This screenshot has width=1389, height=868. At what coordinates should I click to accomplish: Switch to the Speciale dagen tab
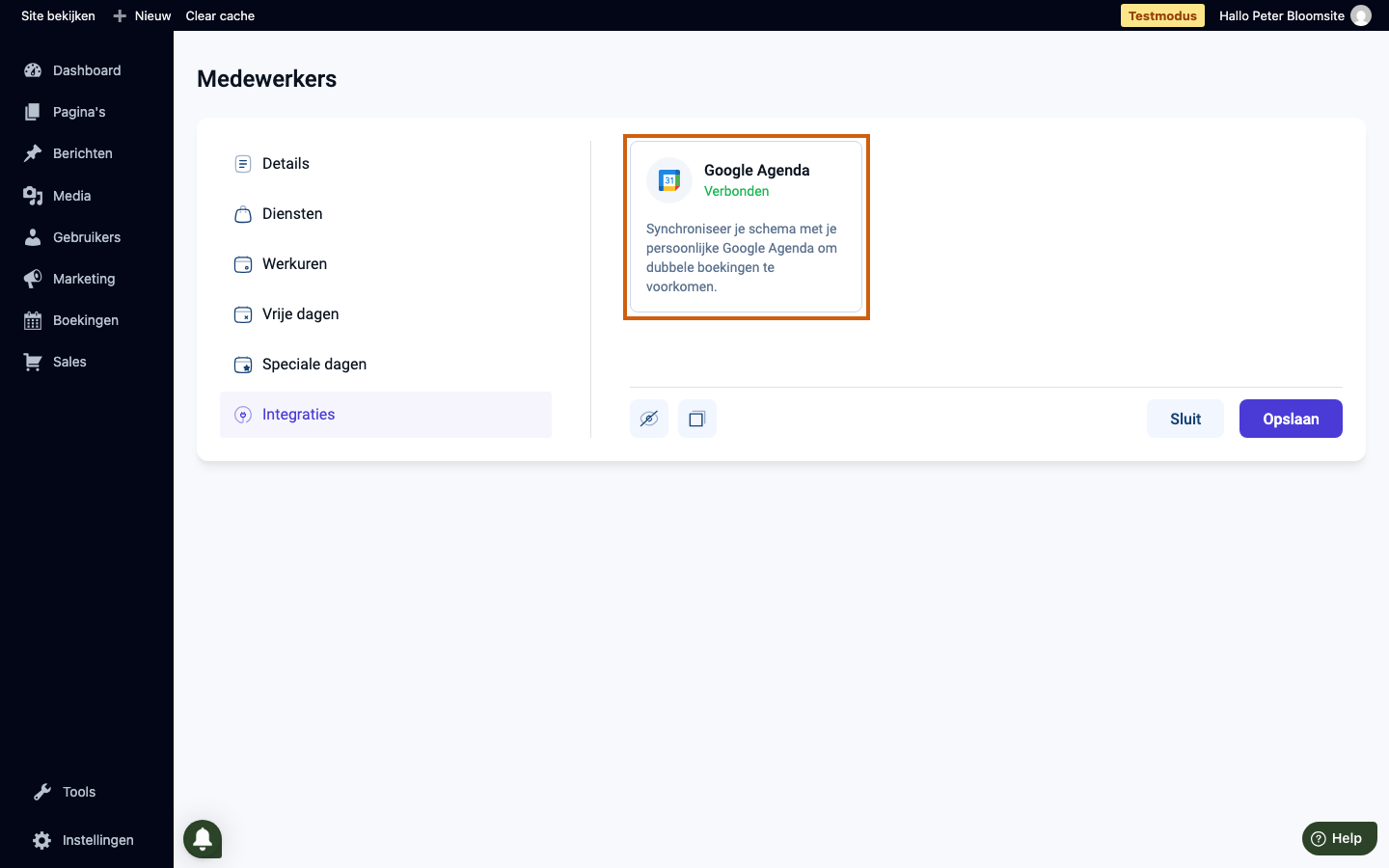[386, 365]
